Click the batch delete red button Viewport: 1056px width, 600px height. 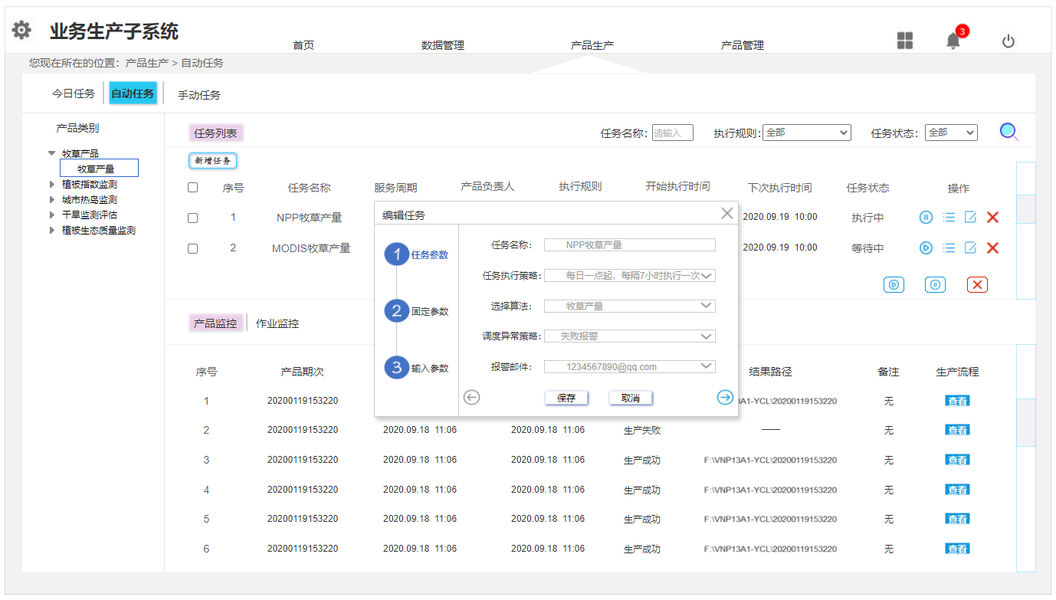pos(977,285)
